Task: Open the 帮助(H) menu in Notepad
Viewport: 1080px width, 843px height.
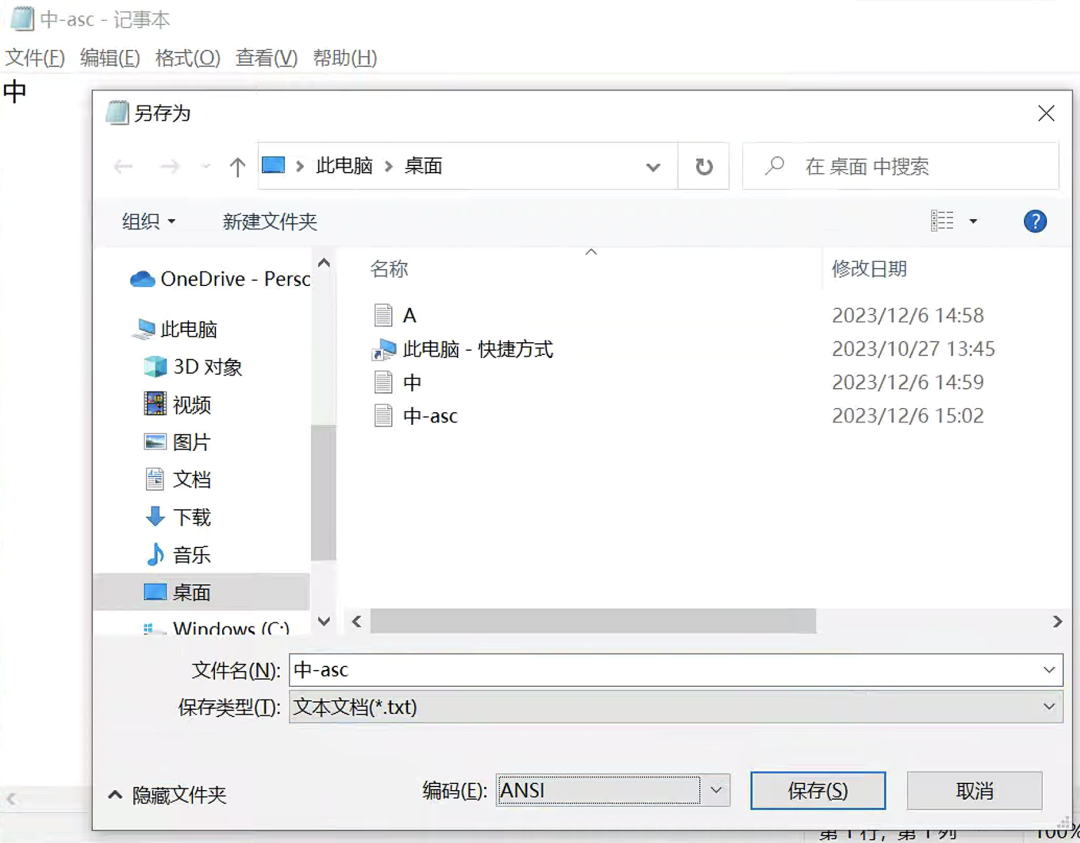Action: [345, 58]
